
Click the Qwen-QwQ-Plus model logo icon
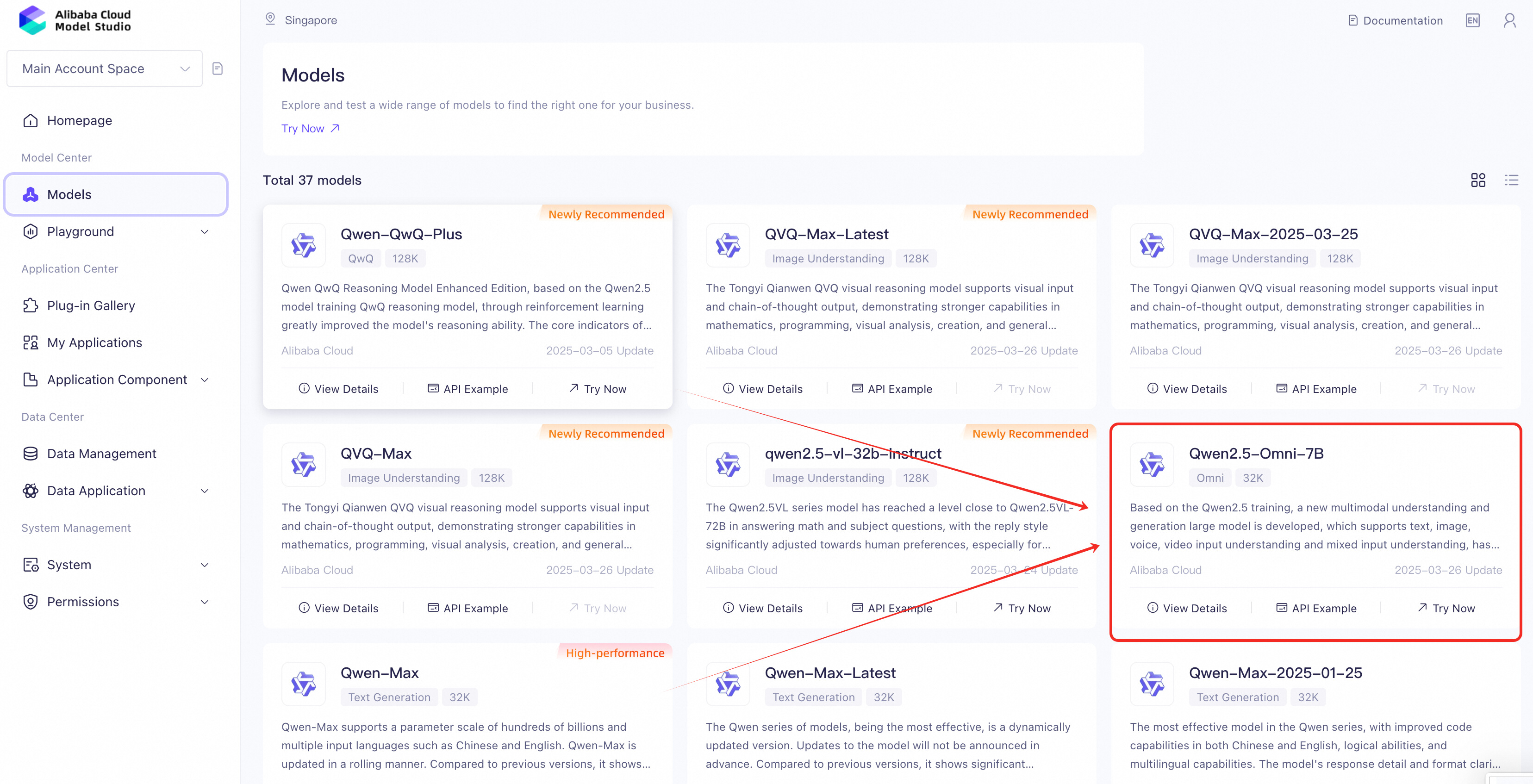(x=304, y=245)
